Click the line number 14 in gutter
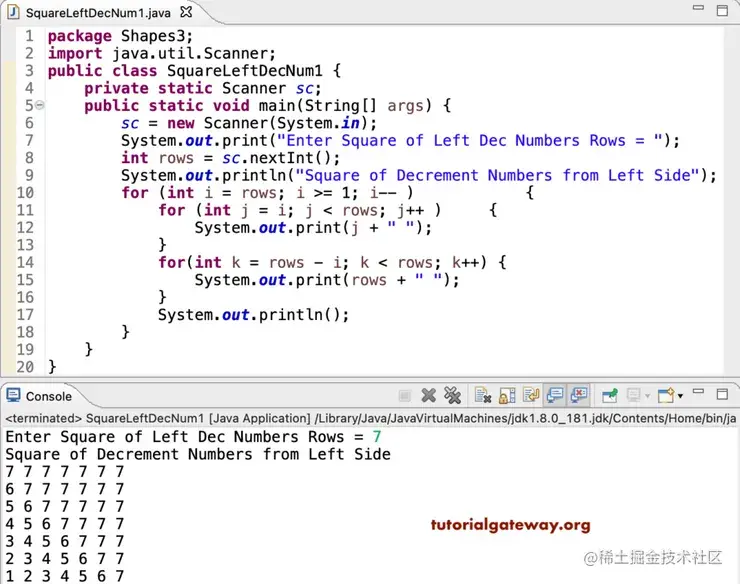This screenshot has height=584, width=740. point(25,262)
